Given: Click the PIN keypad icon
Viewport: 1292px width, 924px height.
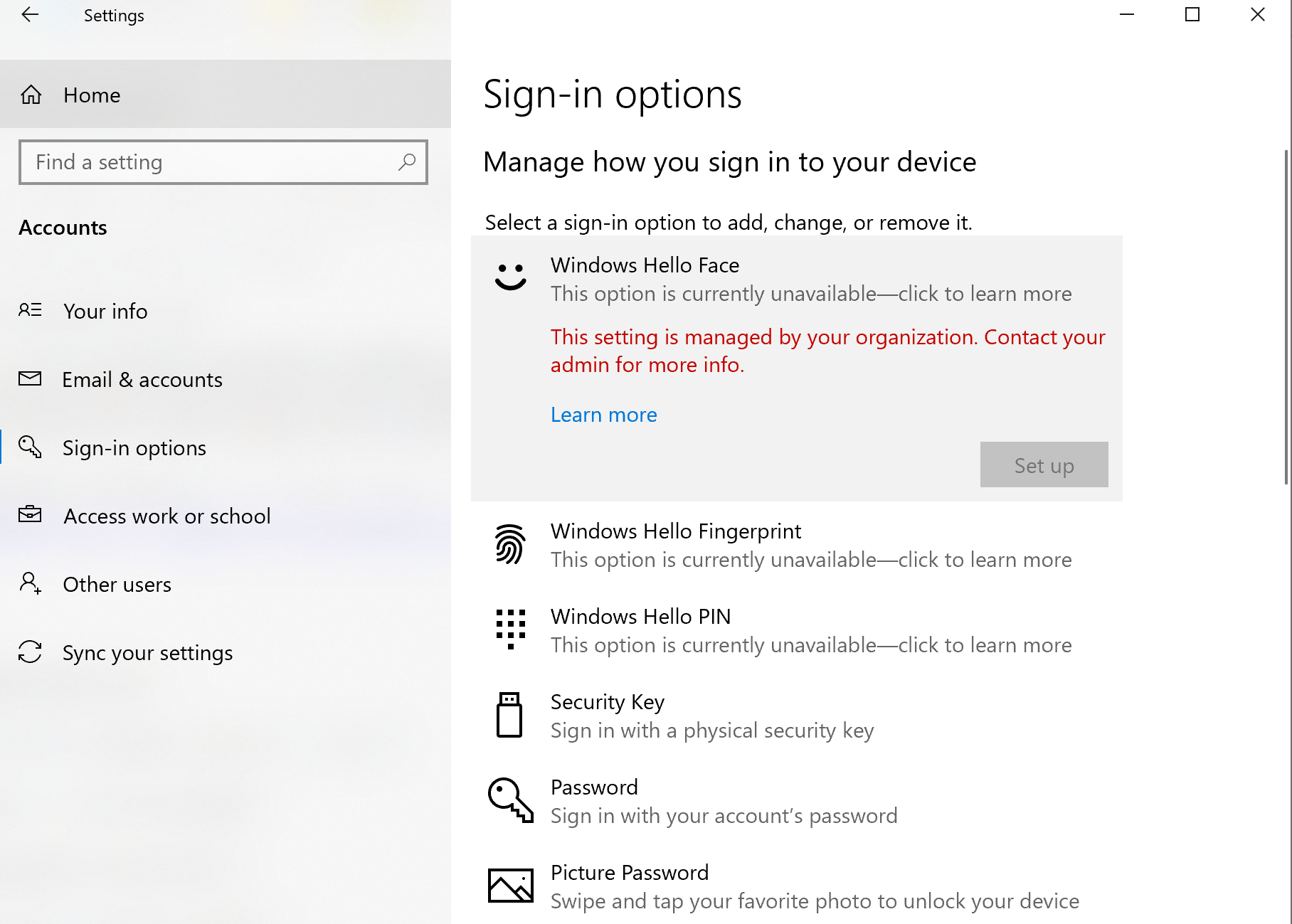Looking at the screenshot, I should (510, 630).
